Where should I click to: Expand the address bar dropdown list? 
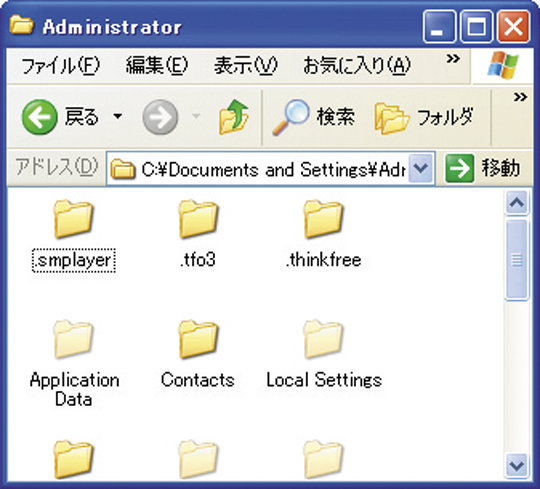(421, 168)
